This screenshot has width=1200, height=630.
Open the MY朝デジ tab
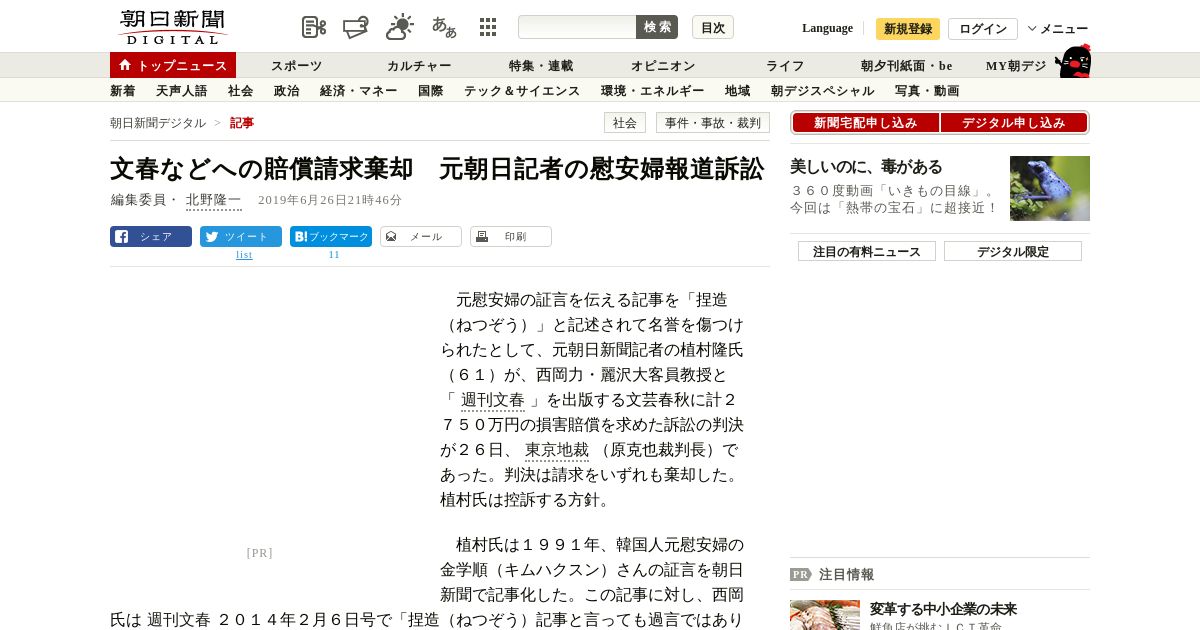[x=1016, y=66]
